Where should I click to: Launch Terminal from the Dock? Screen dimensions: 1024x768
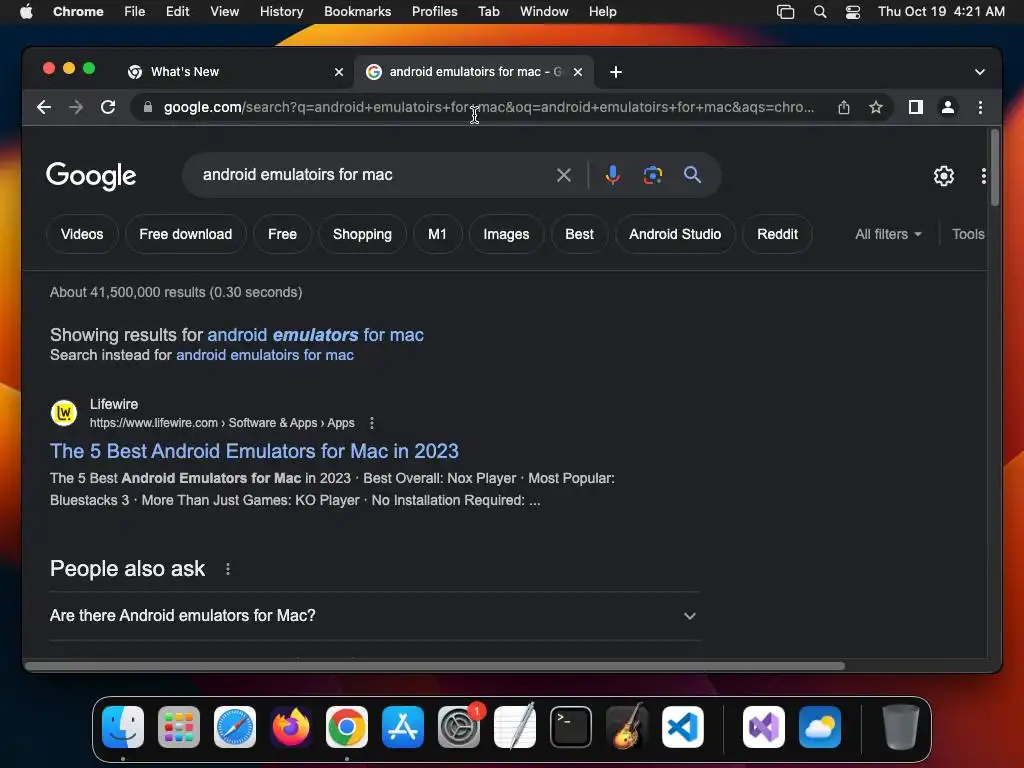pyautogui.click(x=571, y=727)
